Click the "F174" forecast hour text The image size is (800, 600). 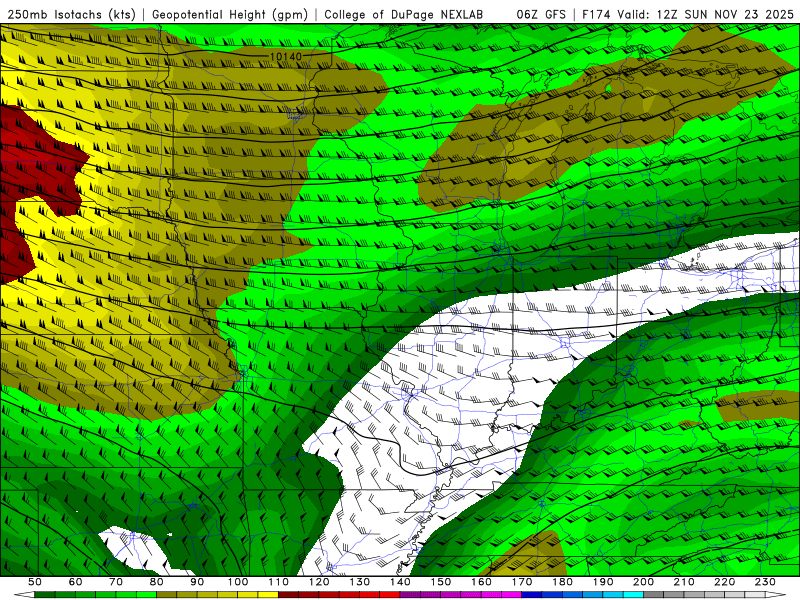(597, 15)
